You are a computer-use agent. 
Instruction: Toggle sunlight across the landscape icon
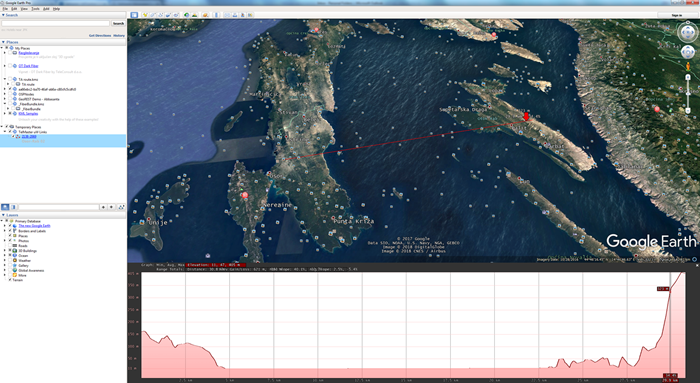[195, 15]
